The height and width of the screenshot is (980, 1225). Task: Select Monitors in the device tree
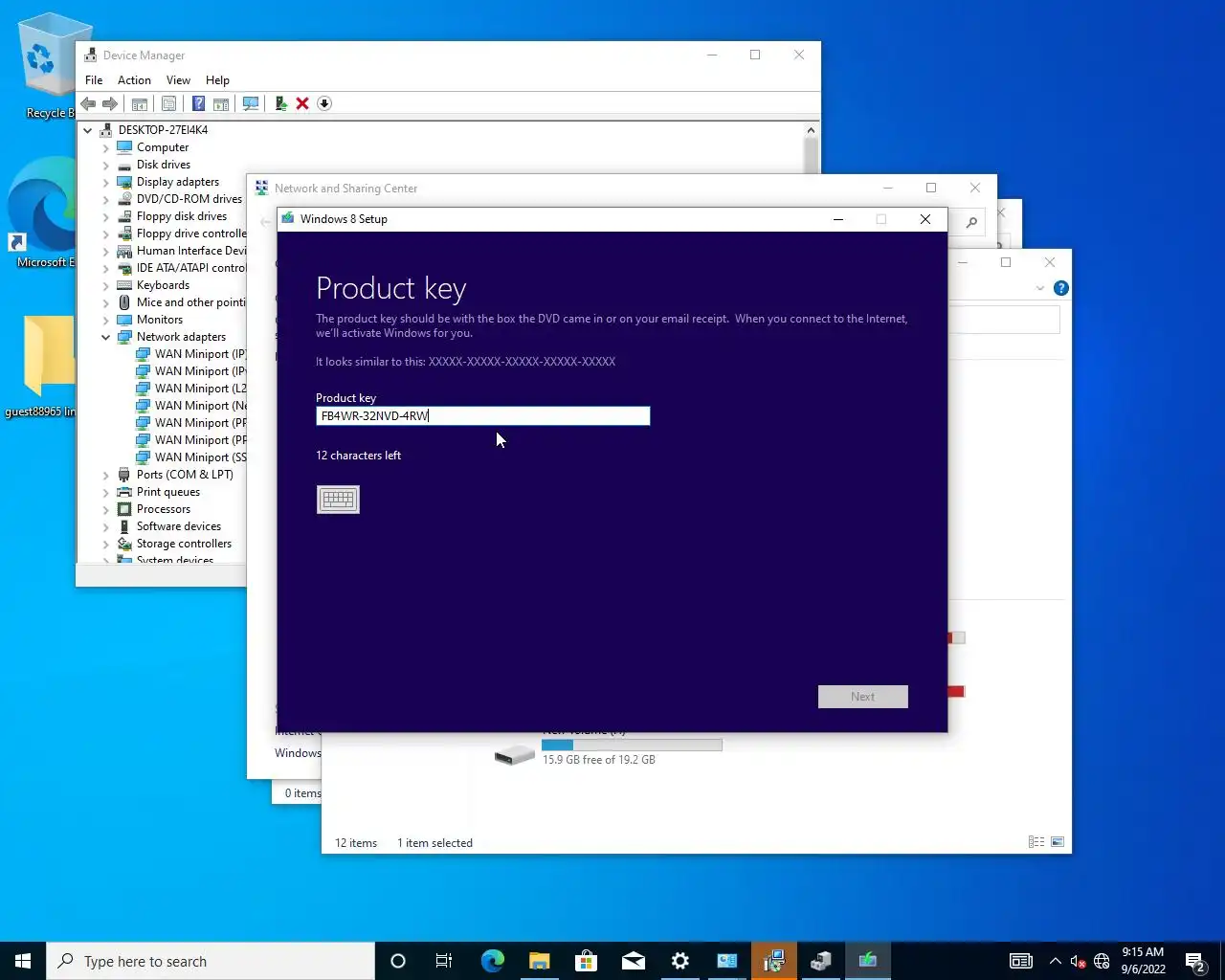pos(159,320)
